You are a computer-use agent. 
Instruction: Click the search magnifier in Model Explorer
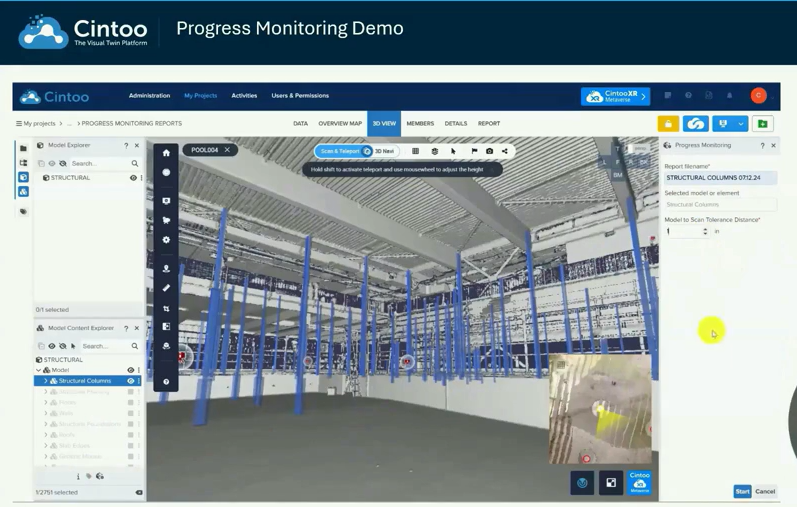tap(135, 163)
